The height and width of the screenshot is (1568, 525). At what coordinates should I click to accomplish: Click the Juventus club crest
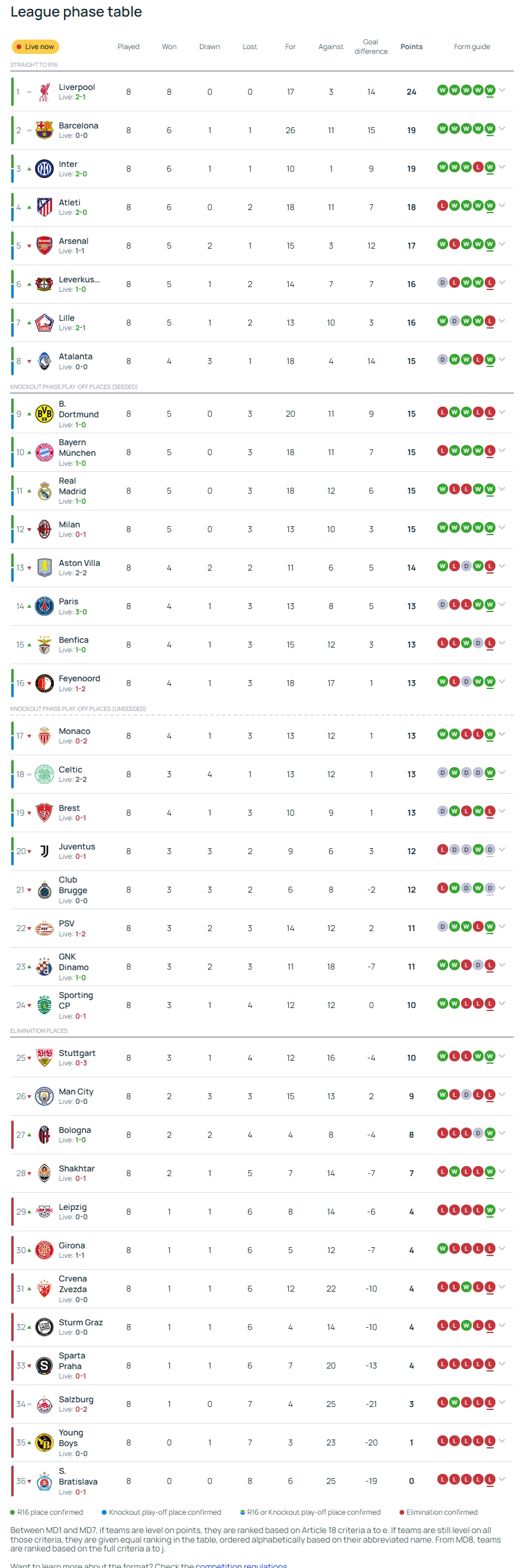44,851
